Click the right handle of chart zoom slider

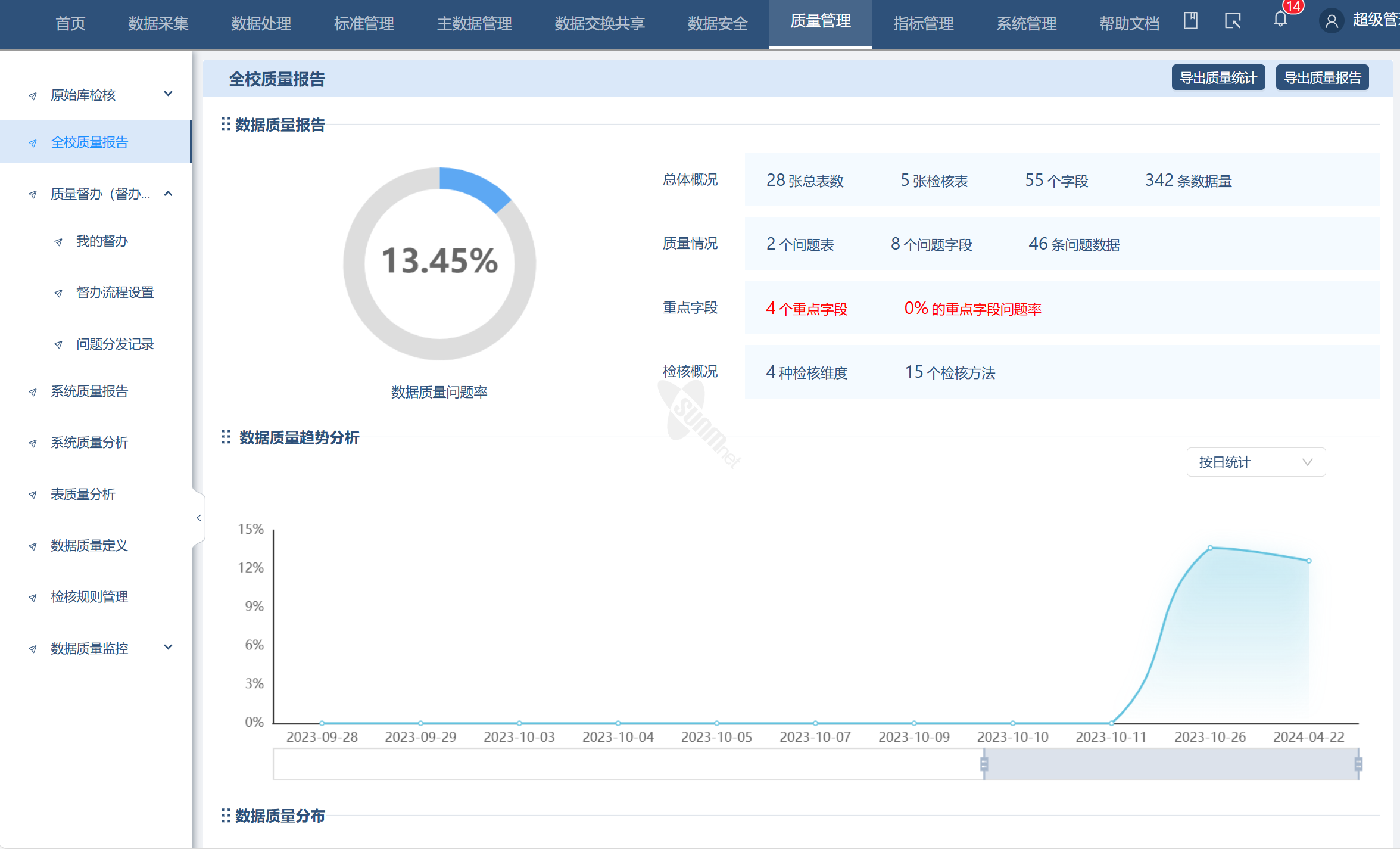click(x=1358, y=764)
